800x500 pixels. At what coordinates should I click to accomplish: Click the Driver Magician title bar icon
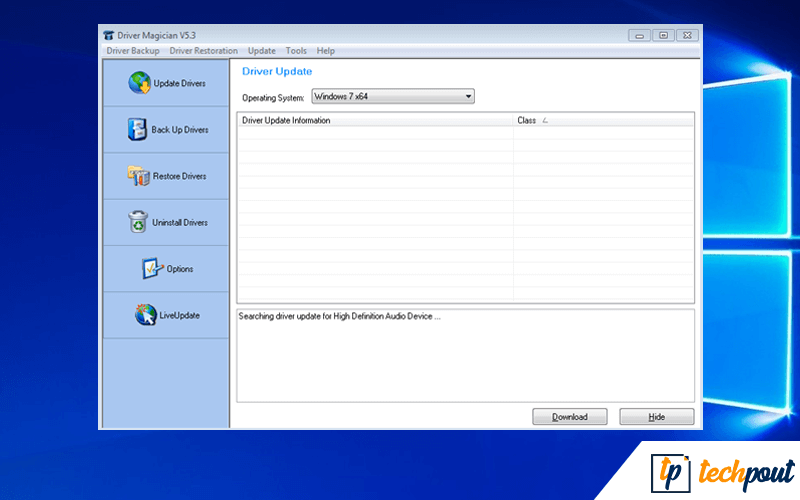[x=110, y=36]
